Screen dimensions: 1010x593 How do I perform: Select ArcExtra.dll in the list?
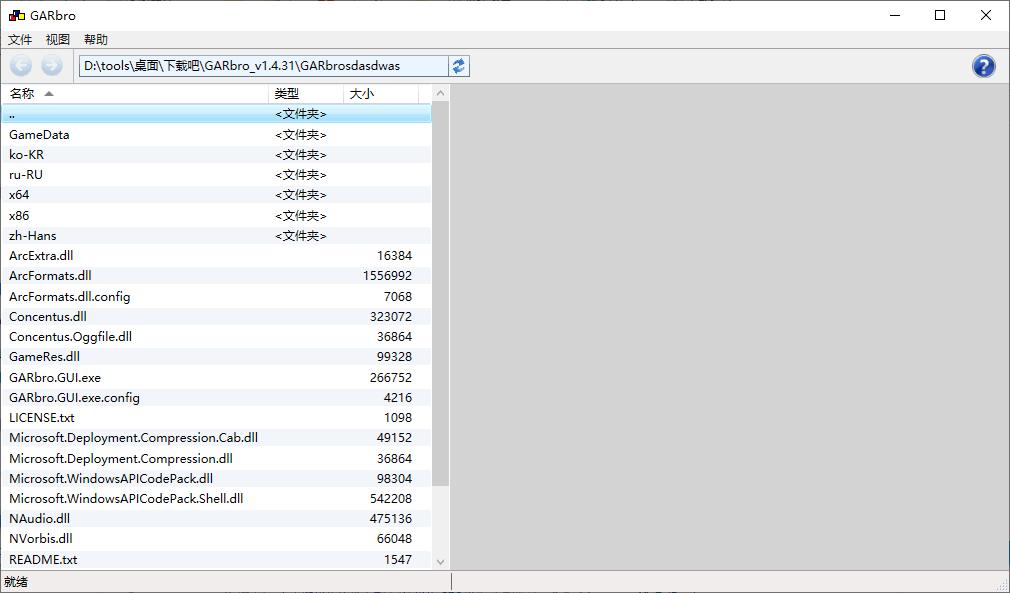click(x=216, y=256)
